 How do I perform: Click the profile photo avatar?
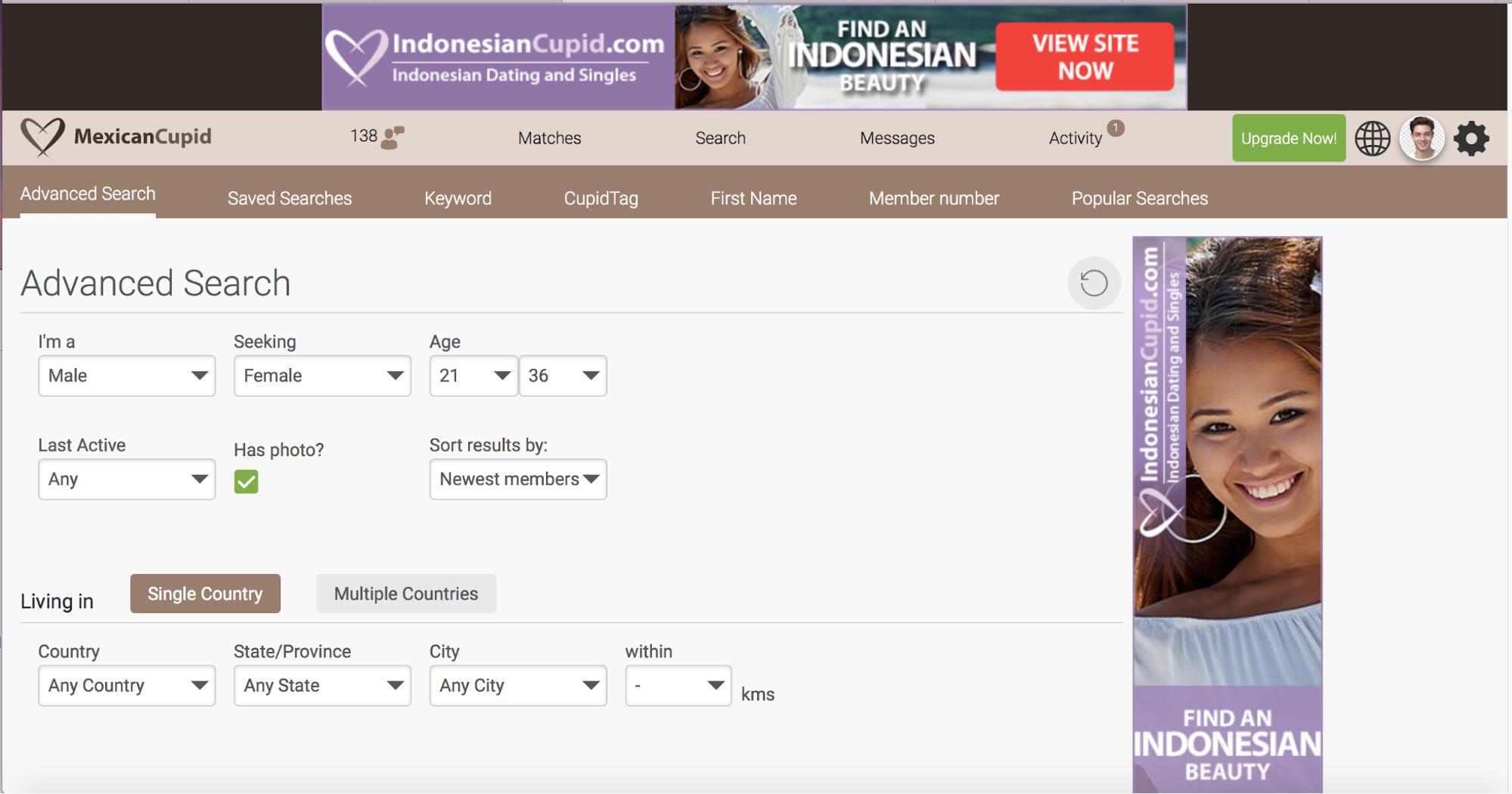click(1422, 138)
